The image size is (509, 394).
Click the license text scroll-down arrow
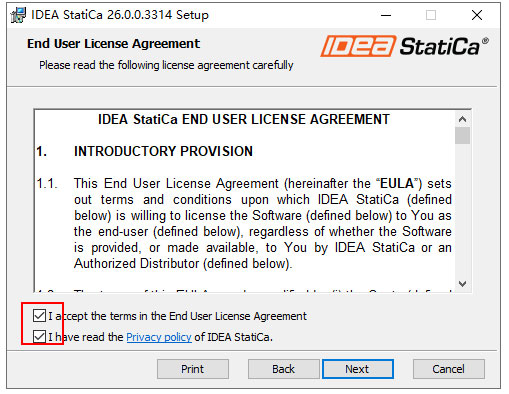462,284
